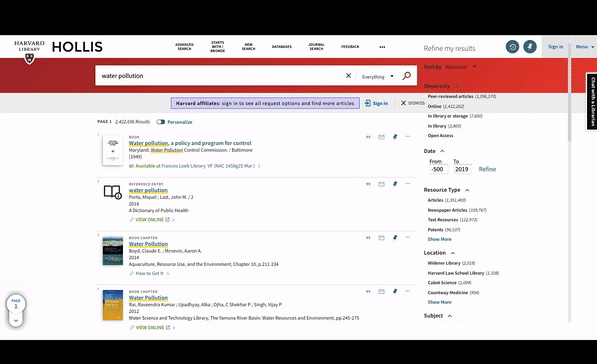Click the date To field showing 2019
The image size is (597, 364).
pos(462,169)
